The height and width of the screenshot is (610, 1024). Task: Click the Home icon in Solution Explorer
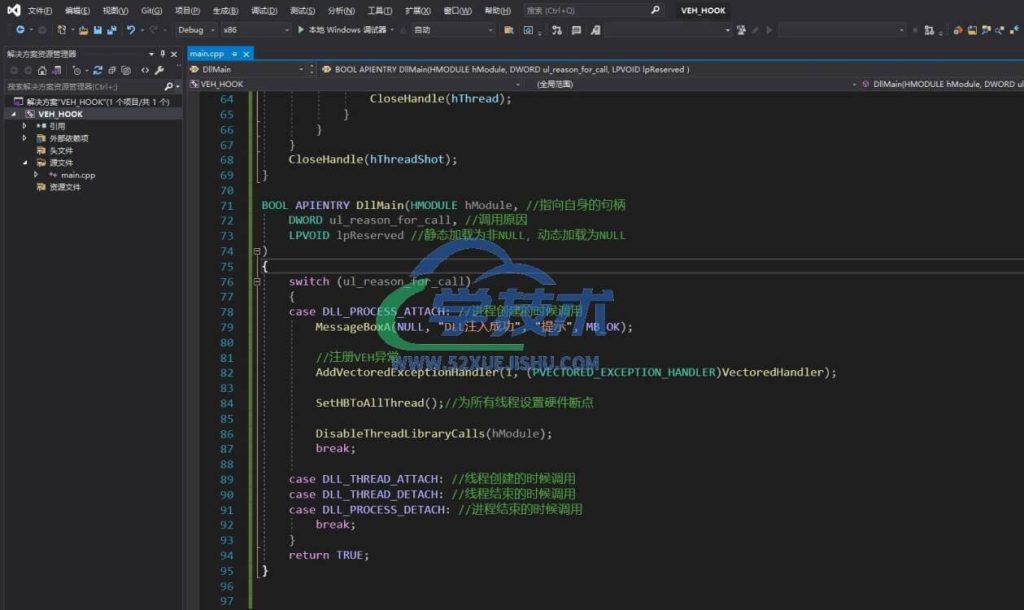click(41, 70)
